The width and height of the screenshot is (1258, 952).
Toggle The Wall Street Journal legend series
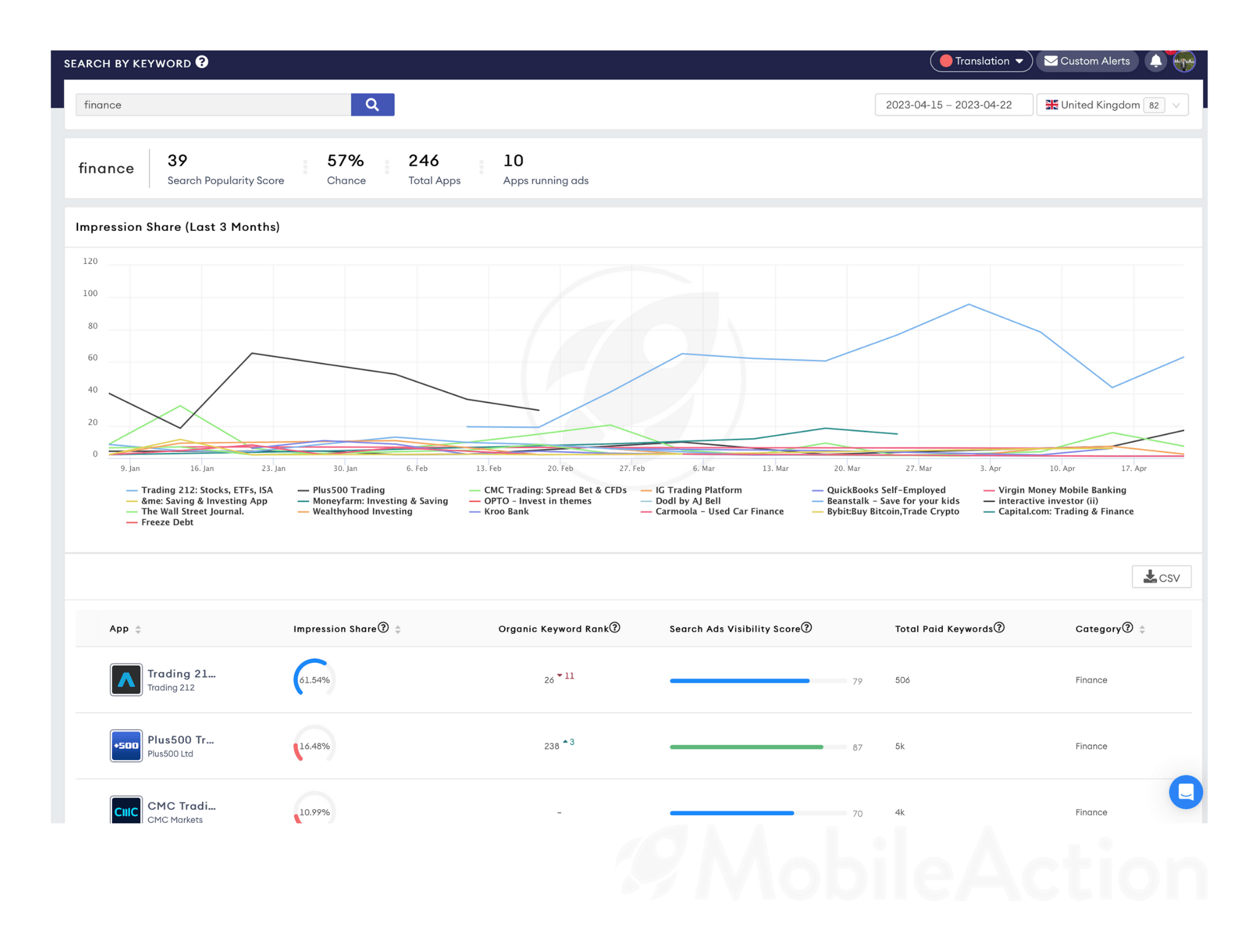(x=185, y=511)
